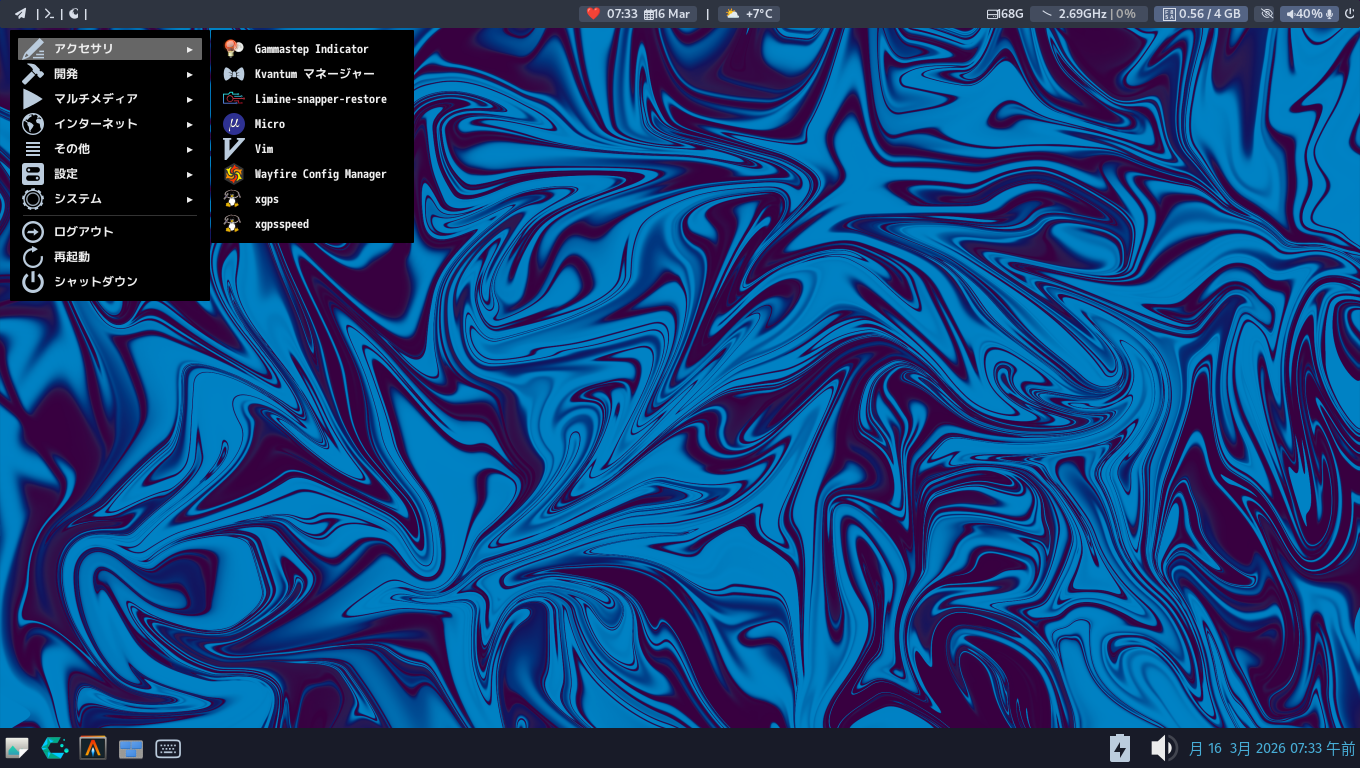Click the blue windows icon in bottom panel

(131, 748)
